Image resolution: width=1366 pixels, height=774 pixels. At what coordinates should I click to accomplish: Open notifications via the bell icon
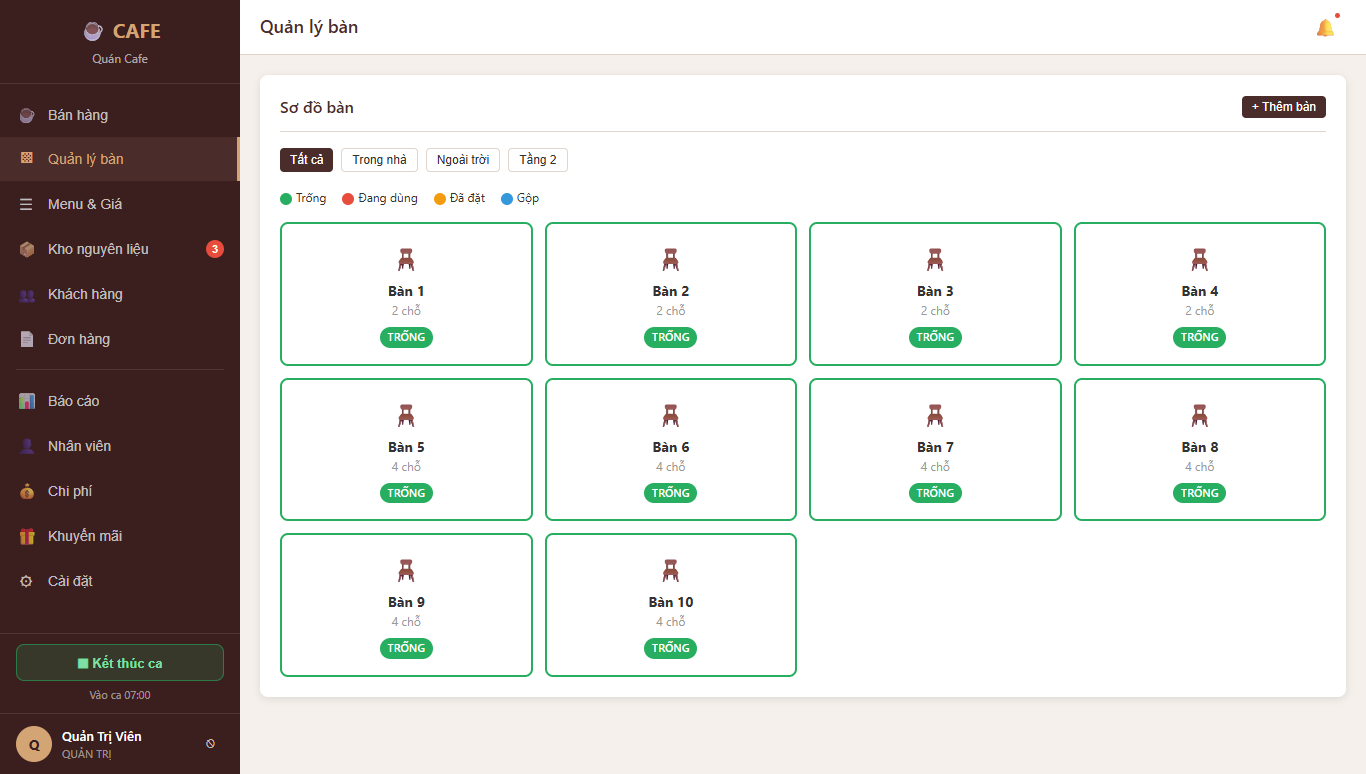coord(1325,28)
